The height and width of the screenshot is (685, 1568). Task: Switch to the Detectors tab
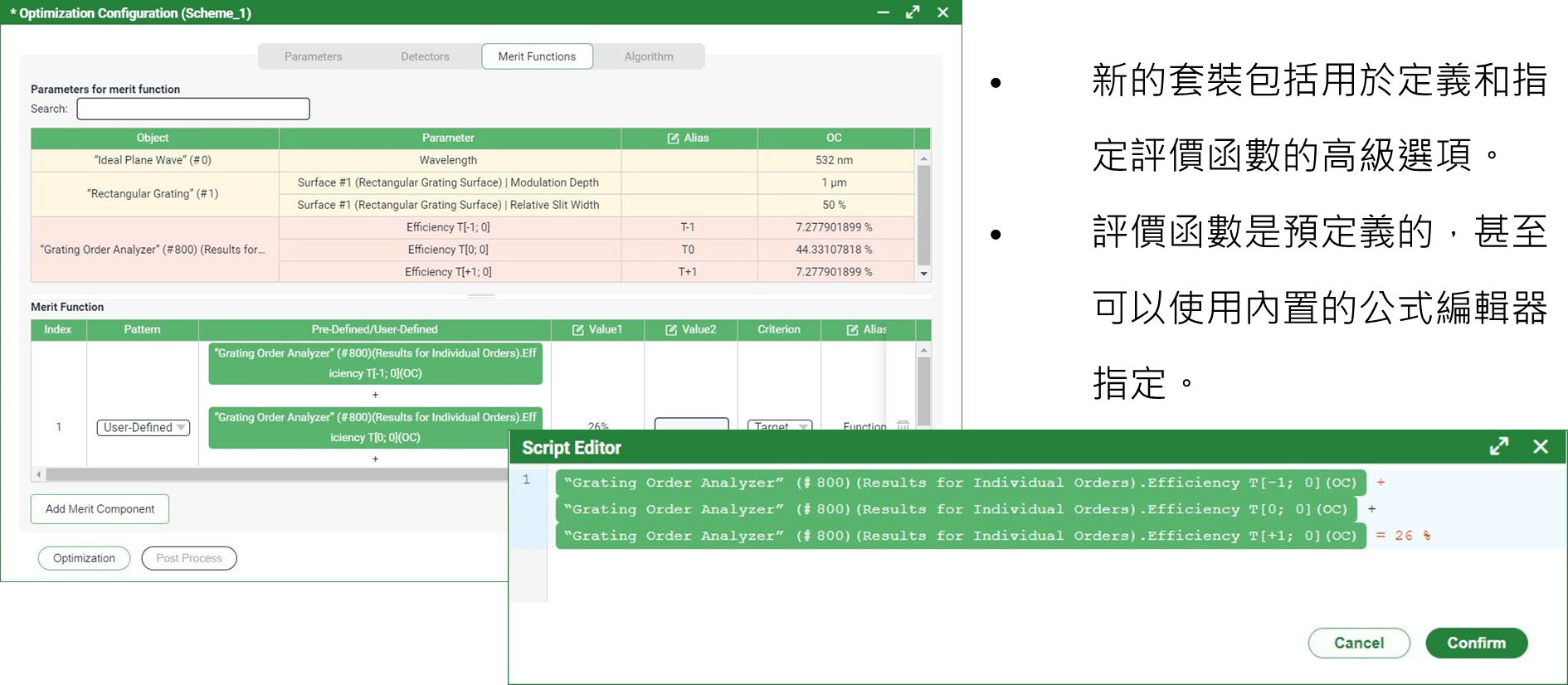tap(425, 56)
